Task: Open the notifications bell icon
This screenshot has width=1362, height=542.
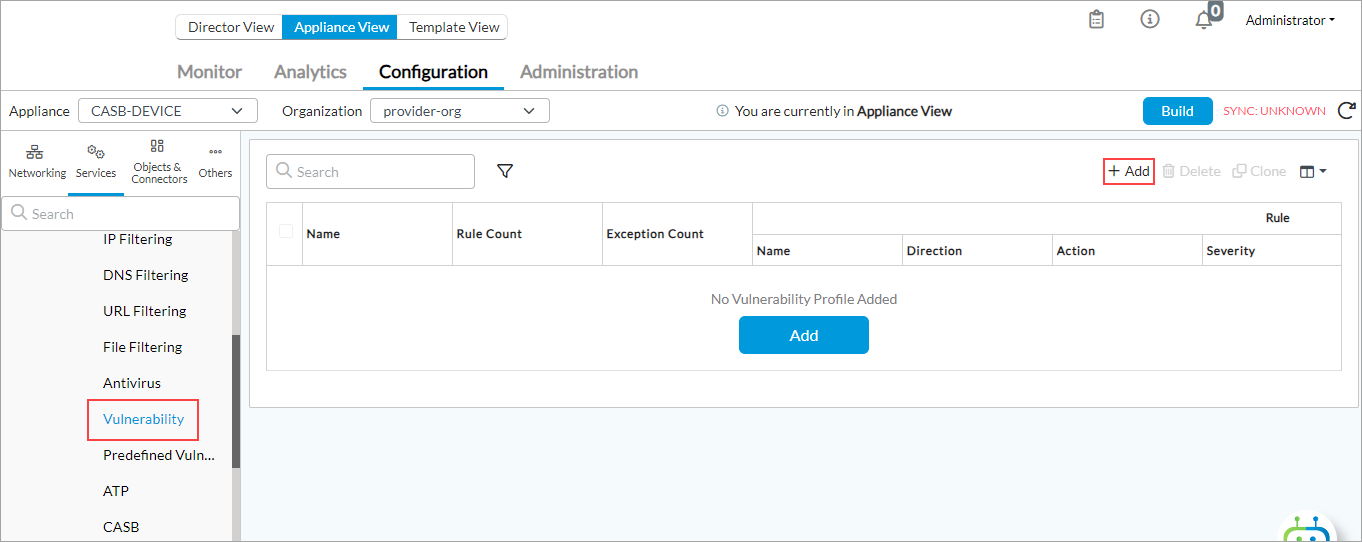Action: 1204,20
